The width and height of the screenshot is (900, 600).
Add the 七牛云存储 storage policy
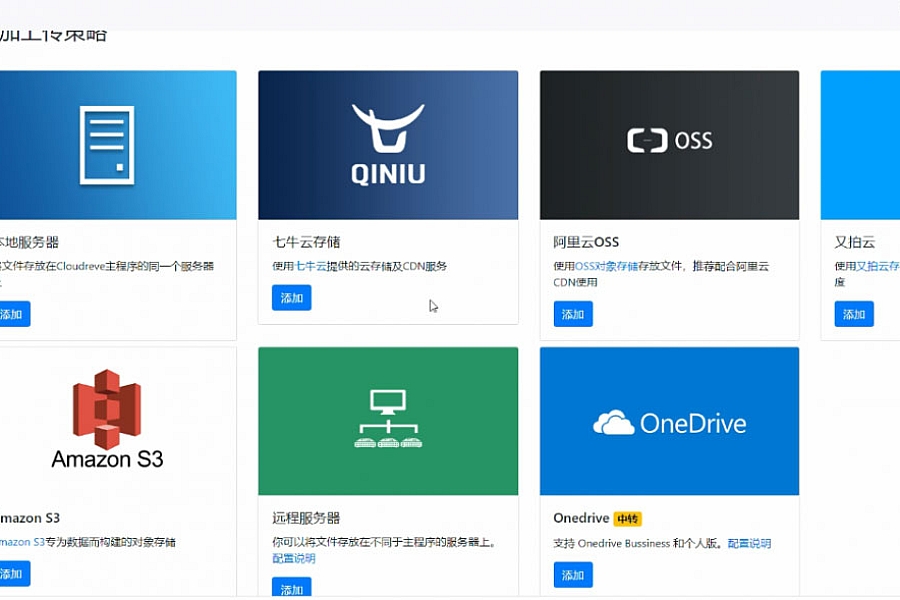coord(292,298)
